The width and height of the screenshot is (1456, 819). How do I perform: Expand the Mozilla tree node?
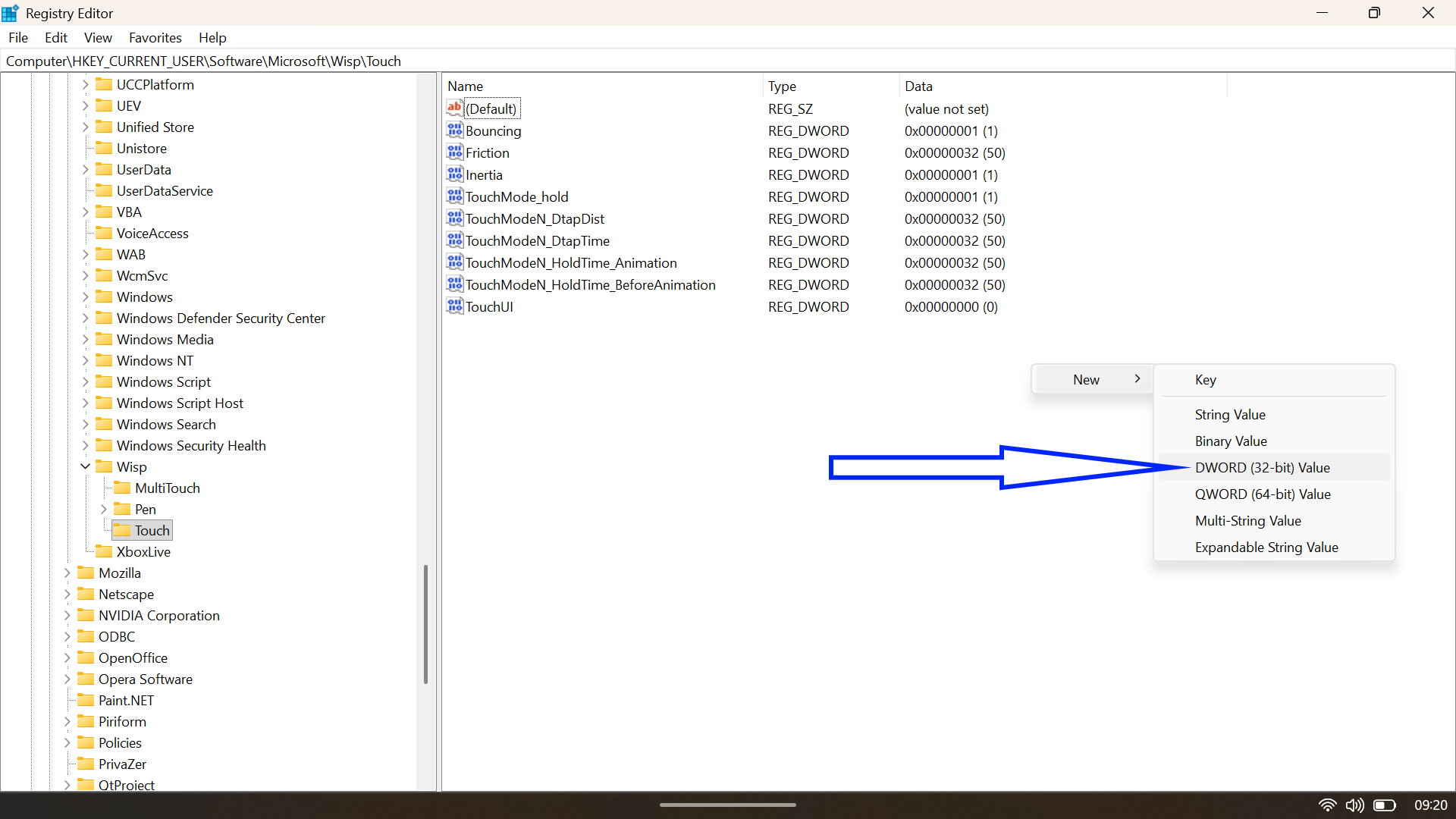tap(67, 573)
